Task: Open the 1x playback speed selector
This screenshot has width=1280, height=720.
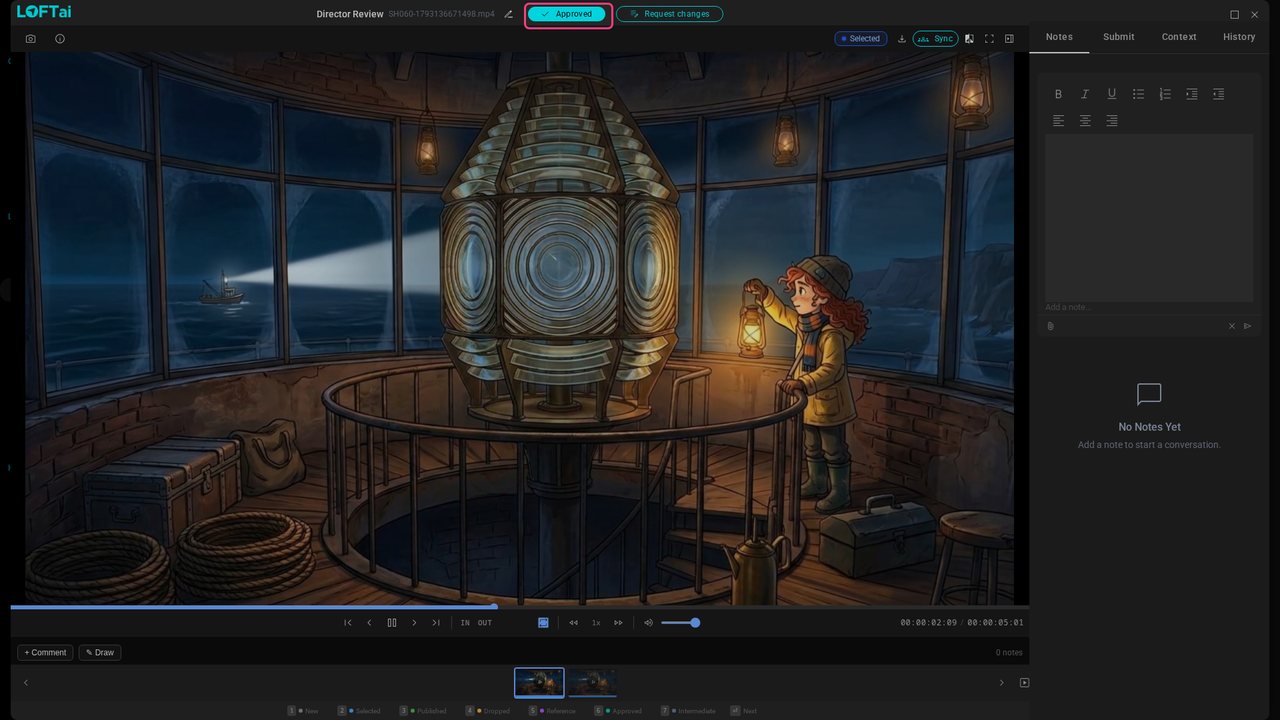Action: click(x=596, y=623)
